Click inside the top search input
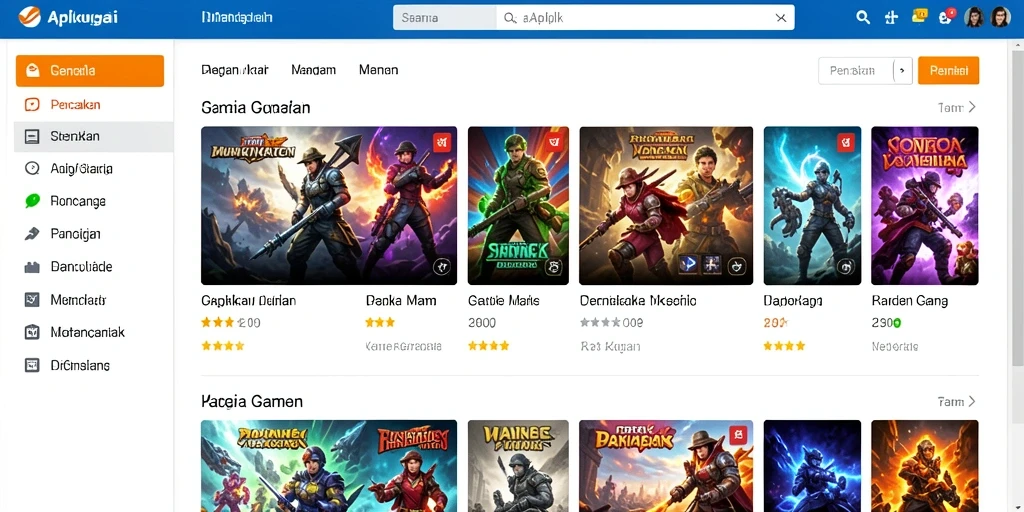 pos(645,18)
